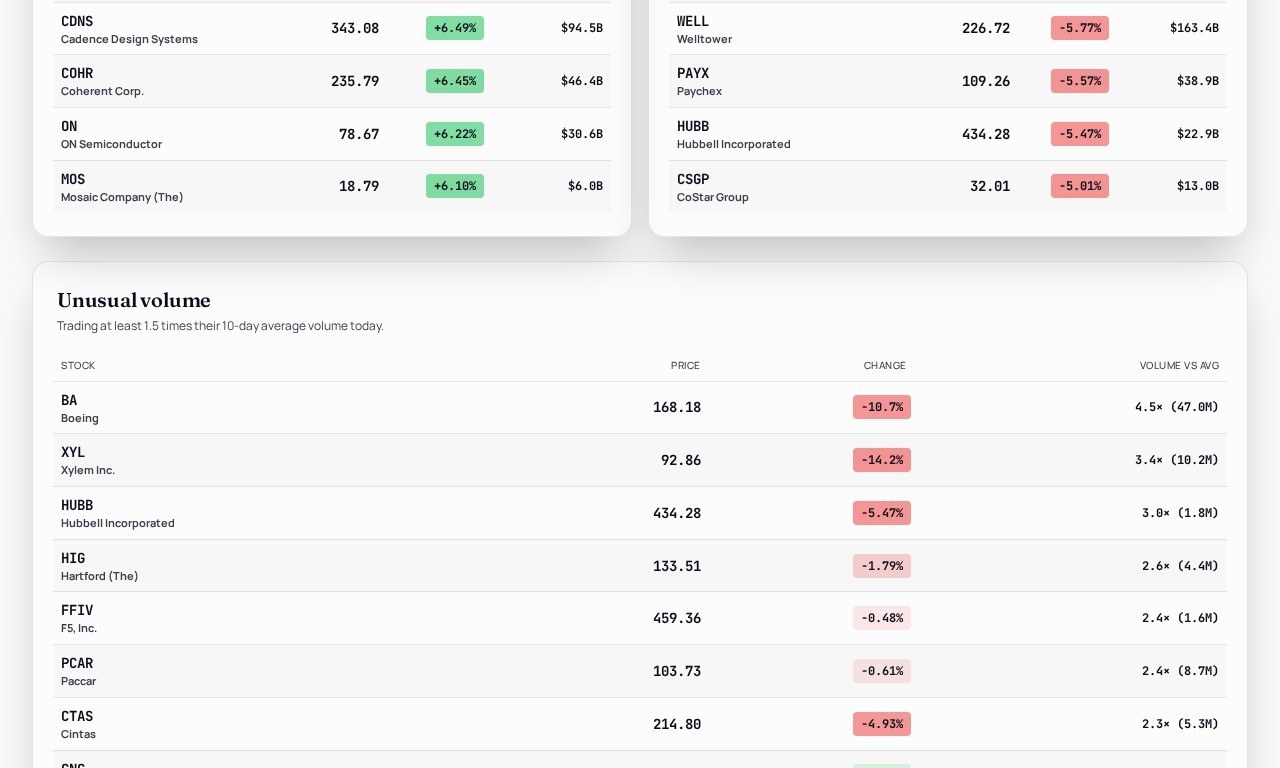Click the +6.49% change badge

[455, 28]
